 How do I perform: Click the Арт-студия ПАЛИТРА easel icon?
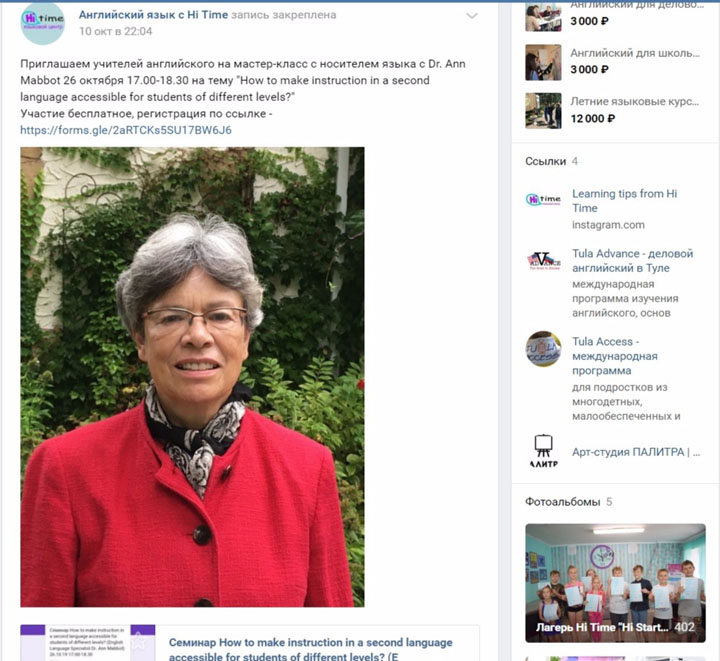click(x=543, y=451)
